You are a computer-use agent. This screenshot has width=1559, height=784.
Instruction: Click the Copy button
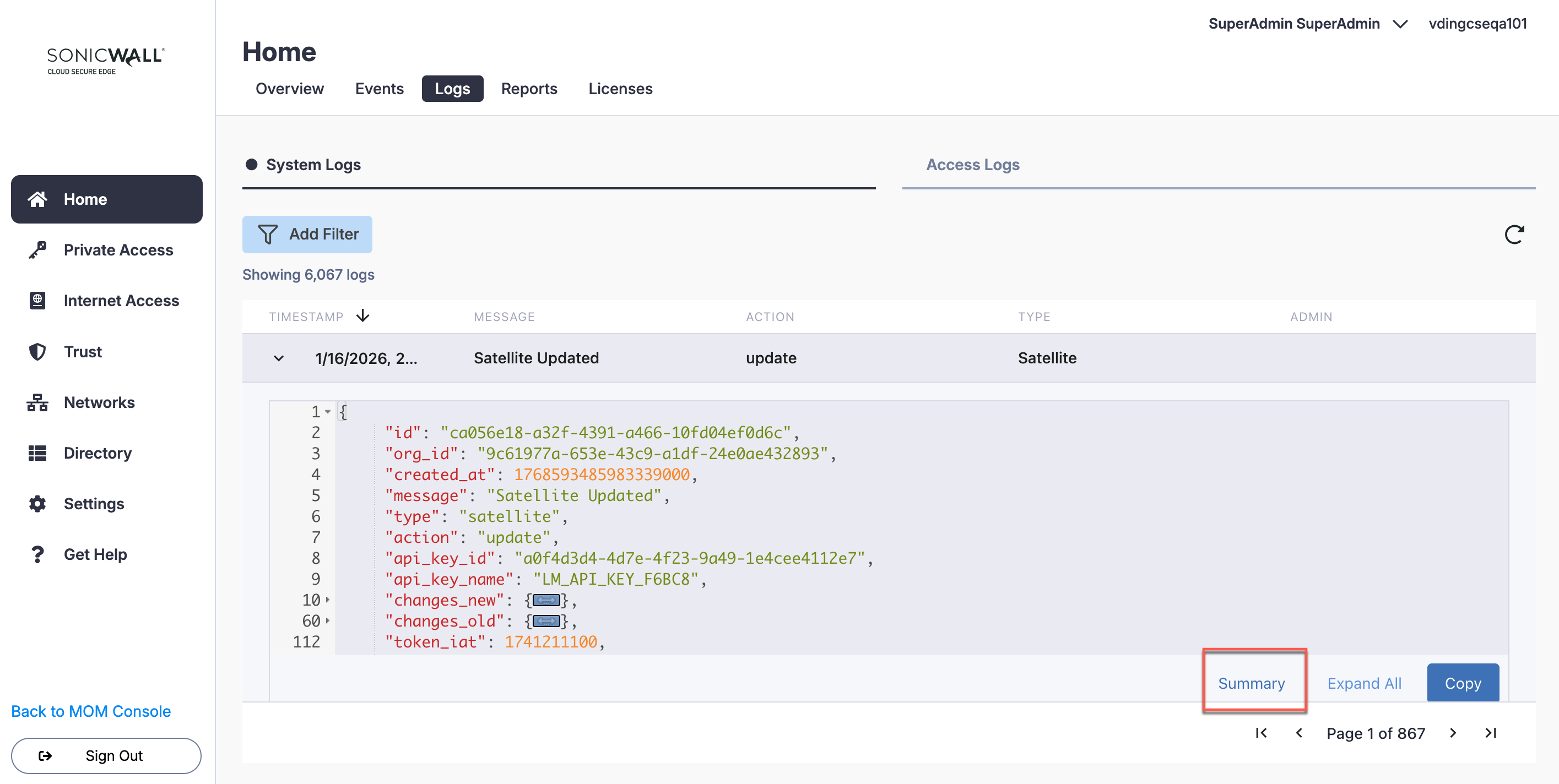click(x=1462, y=683)
